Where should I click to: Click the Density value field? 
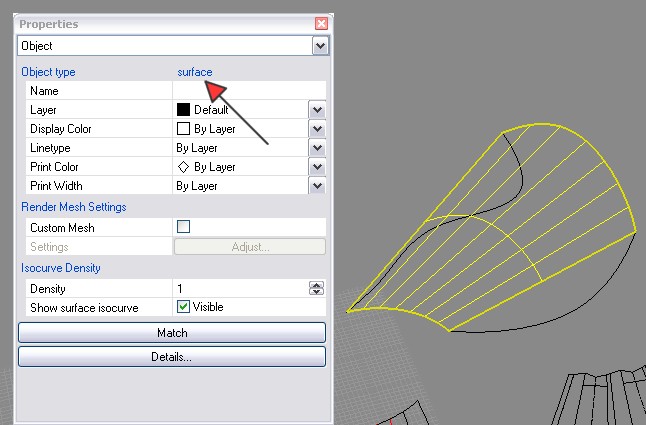coord(241,288)
